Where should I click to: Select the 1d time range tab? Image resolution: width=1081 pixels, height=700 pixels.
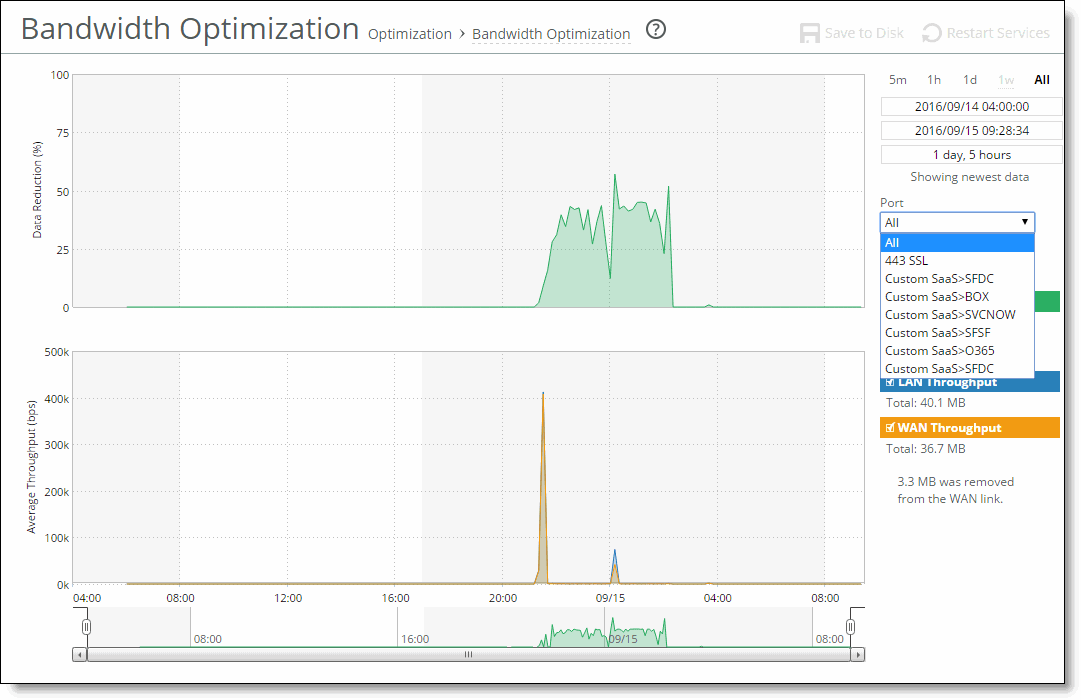point(968,79)
